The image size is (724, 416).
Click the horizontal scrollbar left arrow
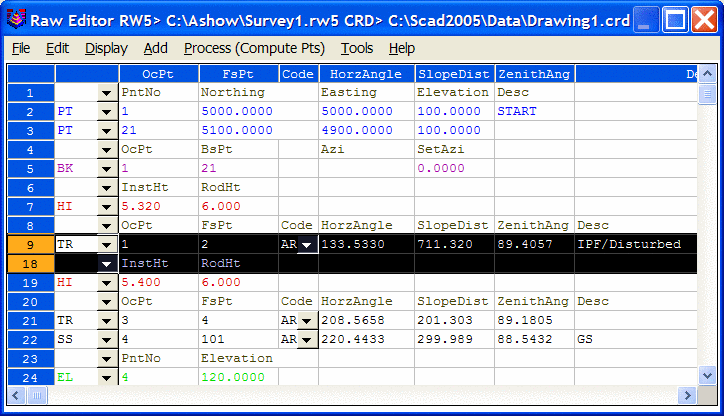16,395
